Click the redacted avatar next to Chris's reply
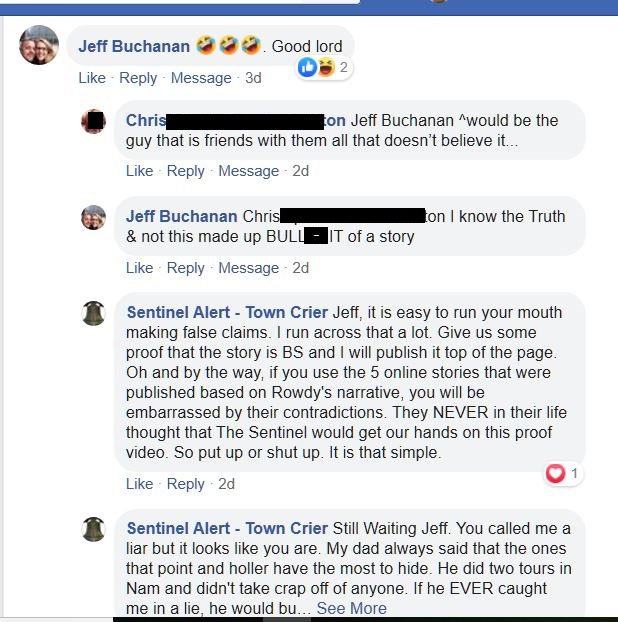The width and height of the screenshot is (618, 622). point(93,121)
